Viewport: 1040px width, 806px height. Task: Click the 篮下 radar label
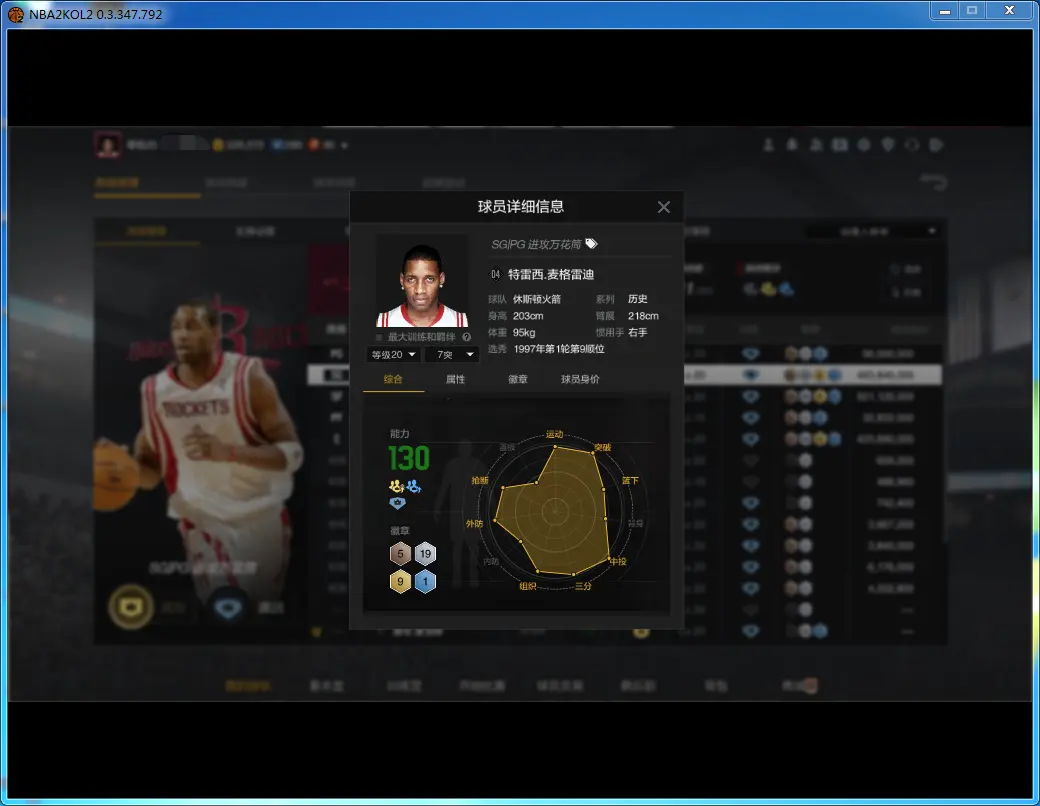pyautogui.click(x=629, y=480)
